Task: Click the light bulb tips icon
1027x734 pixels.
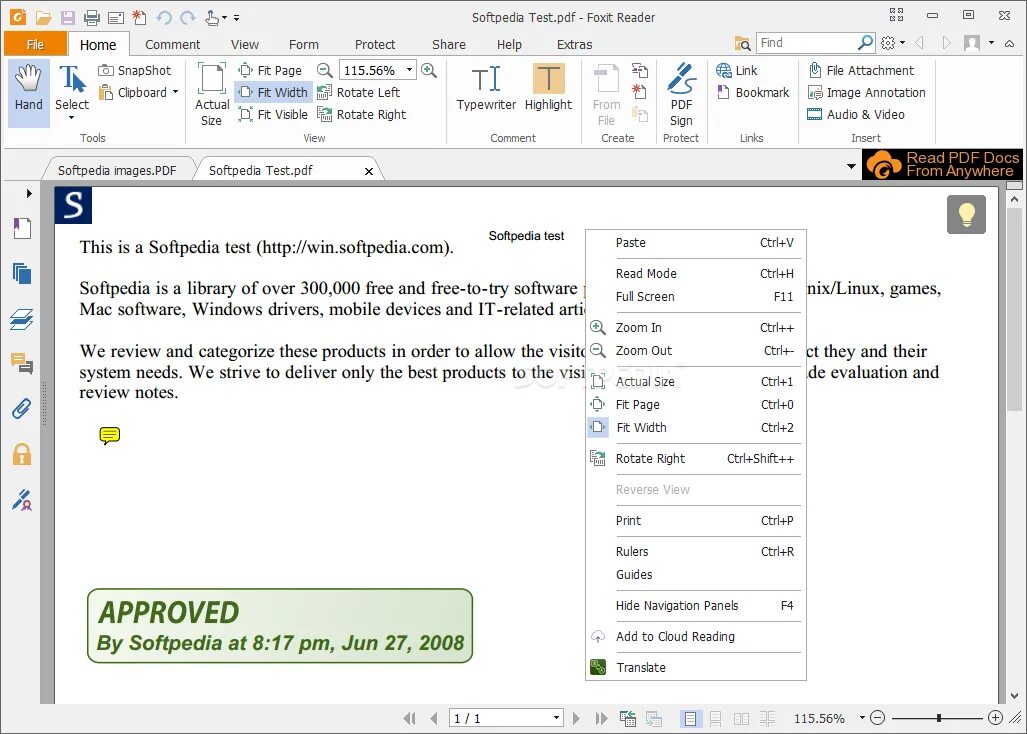Action: (x=966, y=214)
